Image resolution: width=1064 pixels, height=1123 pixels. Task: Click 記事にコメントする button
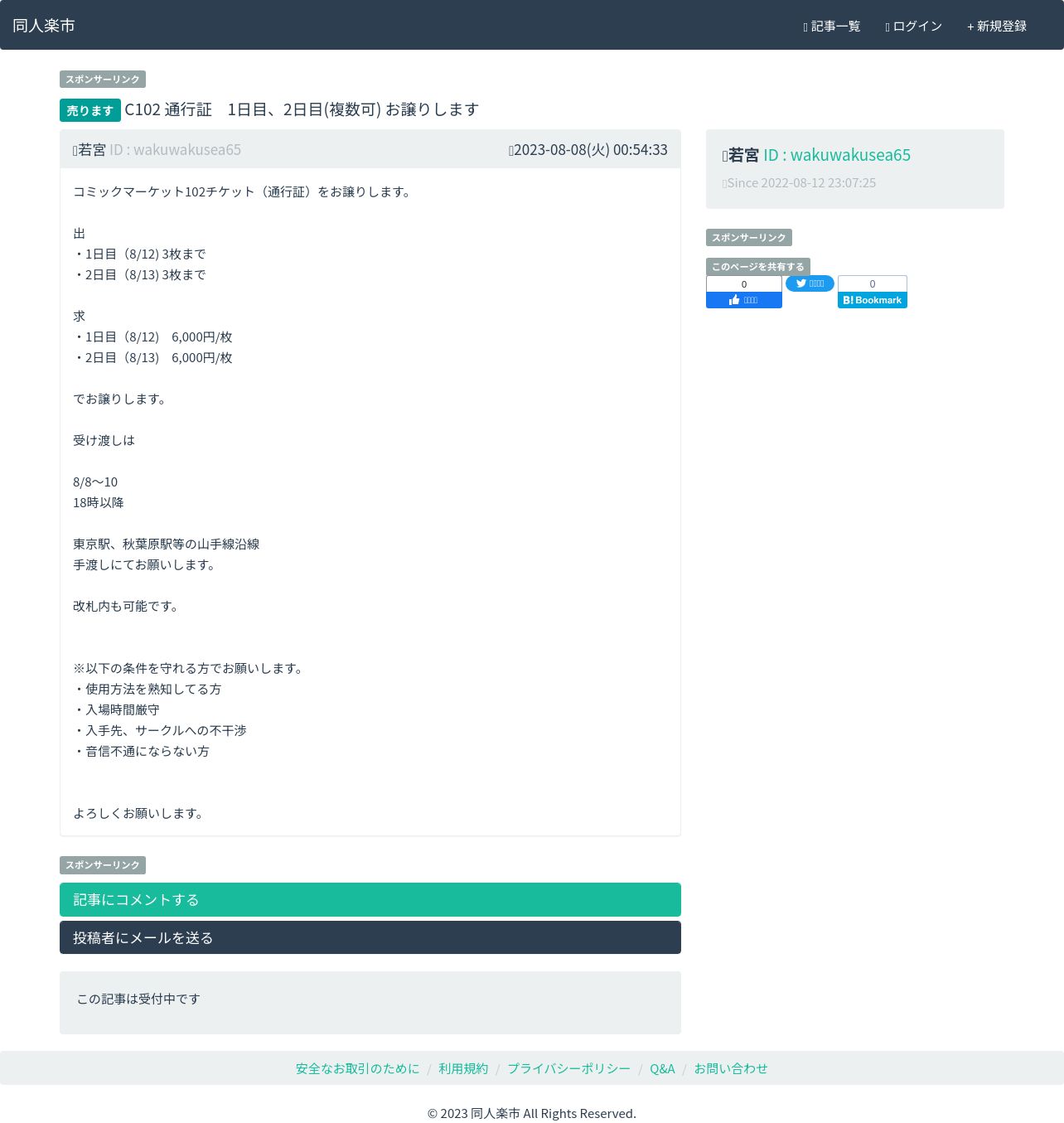click(x=370, y=900)
